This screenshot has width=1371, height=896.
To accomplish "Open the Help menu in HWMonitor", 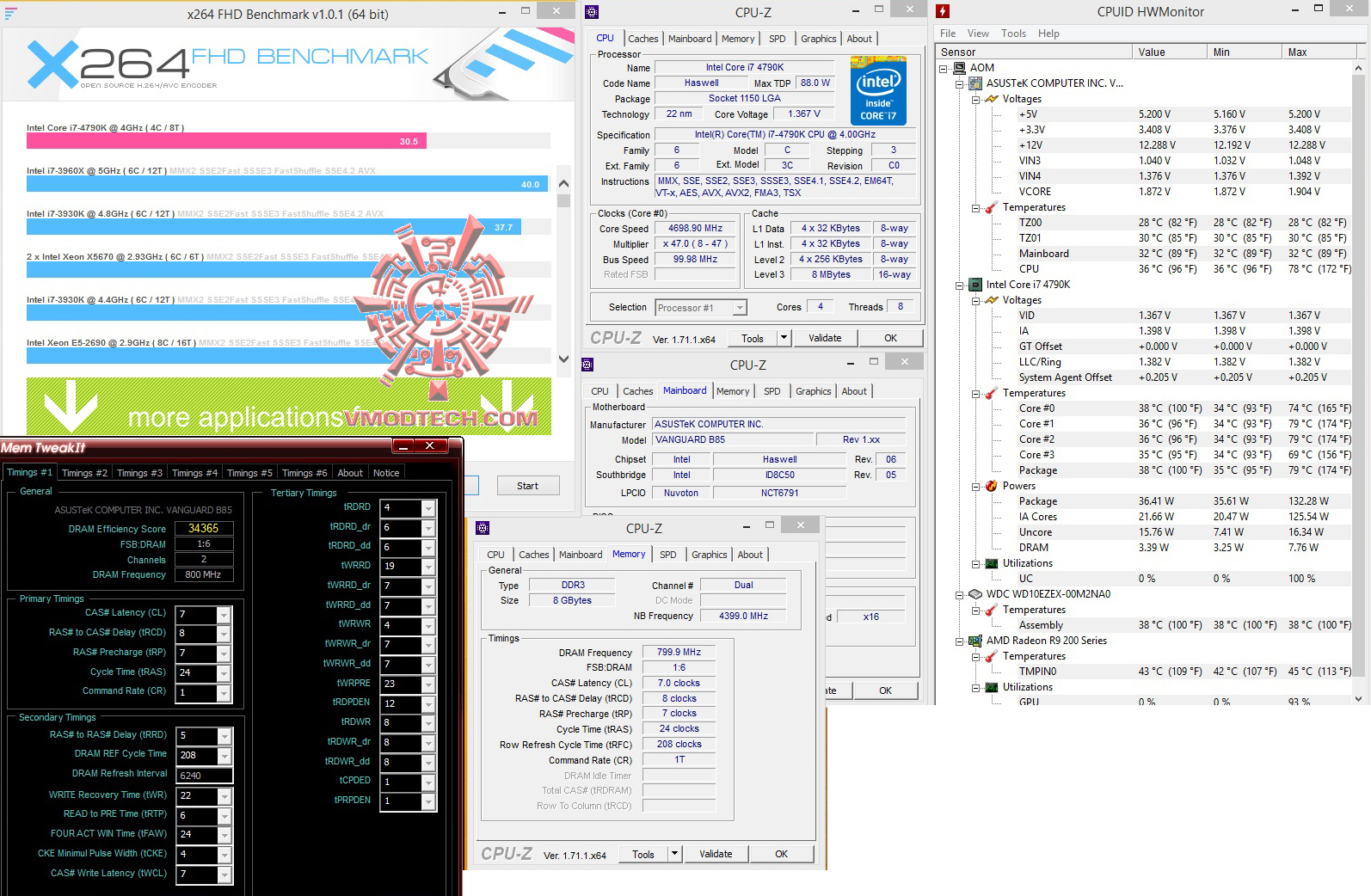I will [x=1048, y=34].
